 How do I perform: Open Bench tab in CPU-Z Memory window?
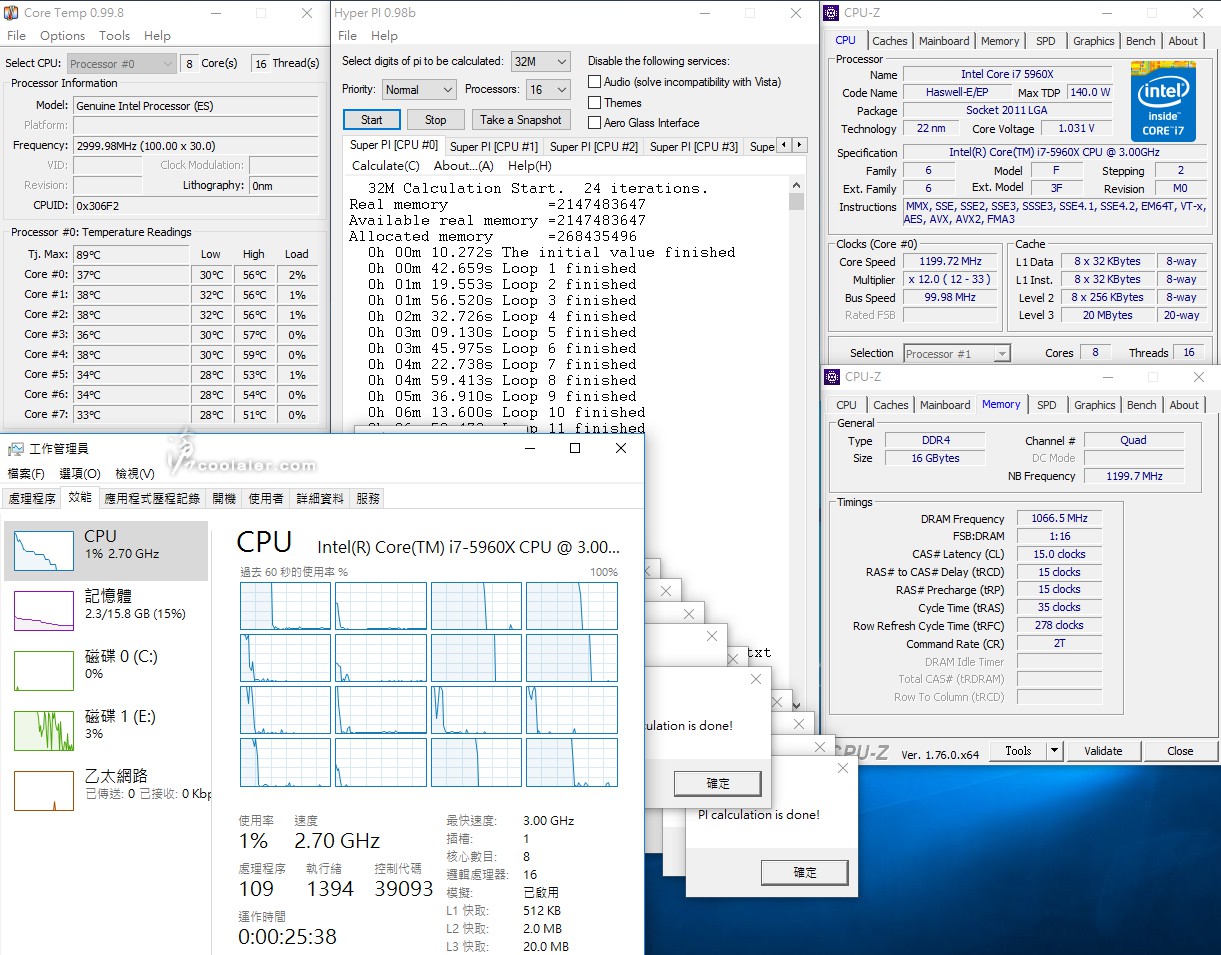pos(1142,405)
